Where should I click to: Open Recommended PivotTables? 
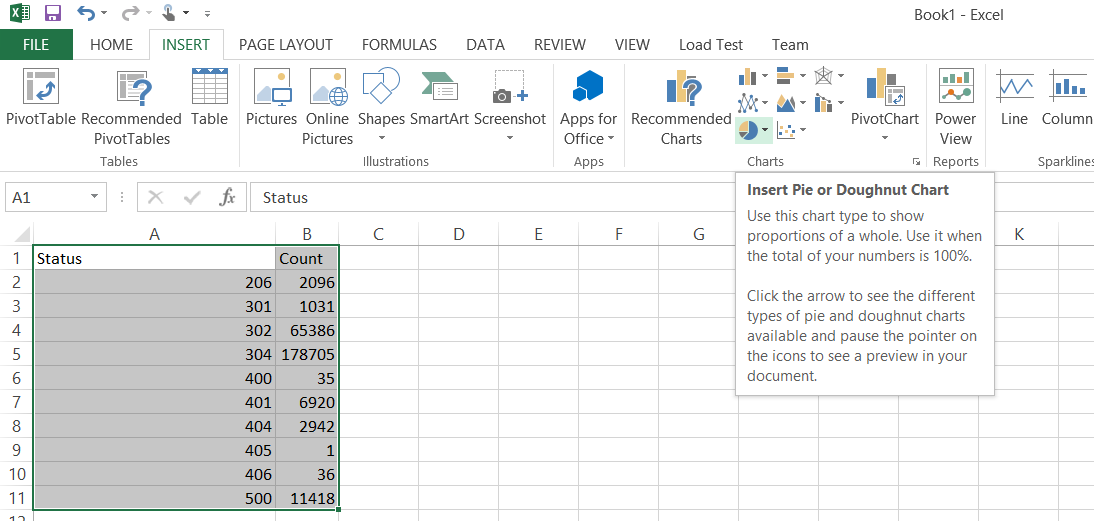pyautogui.click(x=131, y=108)
